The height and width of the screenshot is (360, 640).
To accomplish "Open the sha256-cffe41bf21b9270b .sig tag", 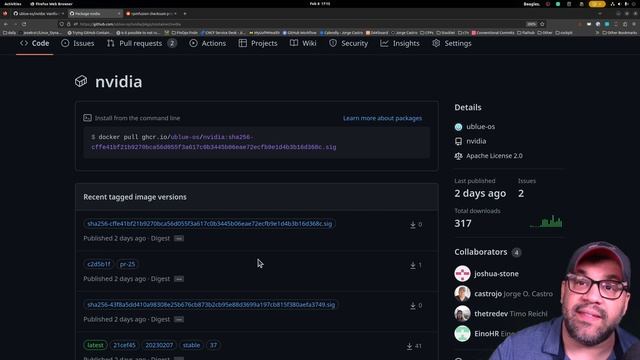I will 210,224.
